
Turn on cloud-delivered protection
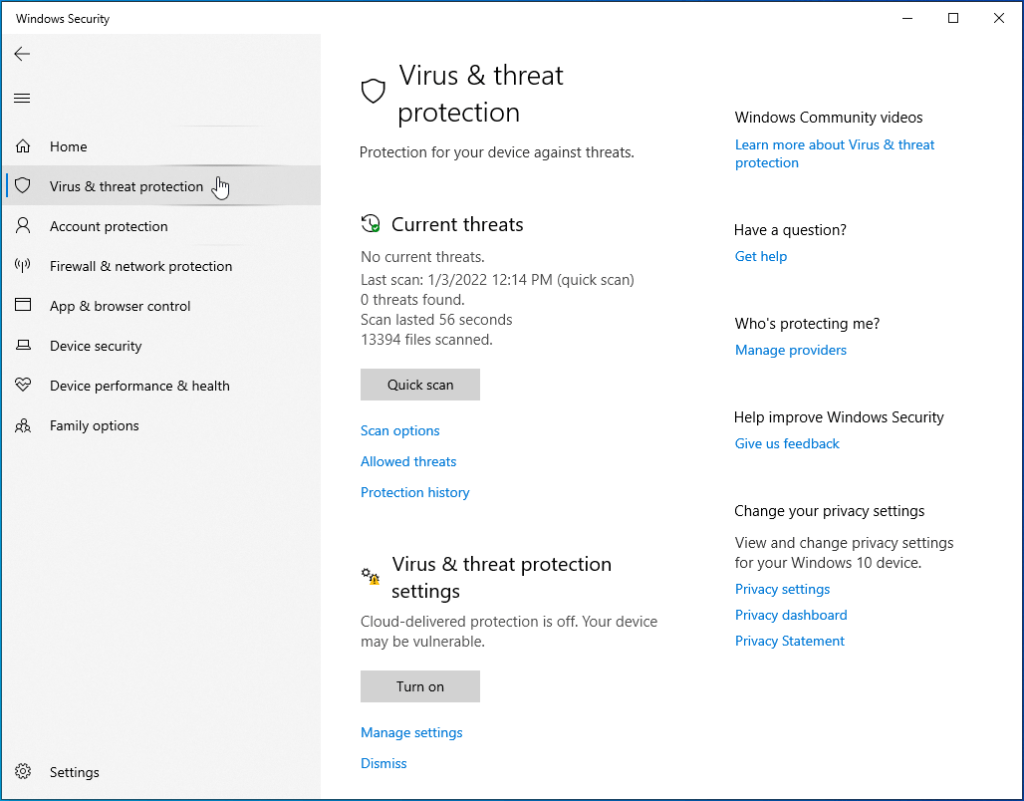coord(419,686)
